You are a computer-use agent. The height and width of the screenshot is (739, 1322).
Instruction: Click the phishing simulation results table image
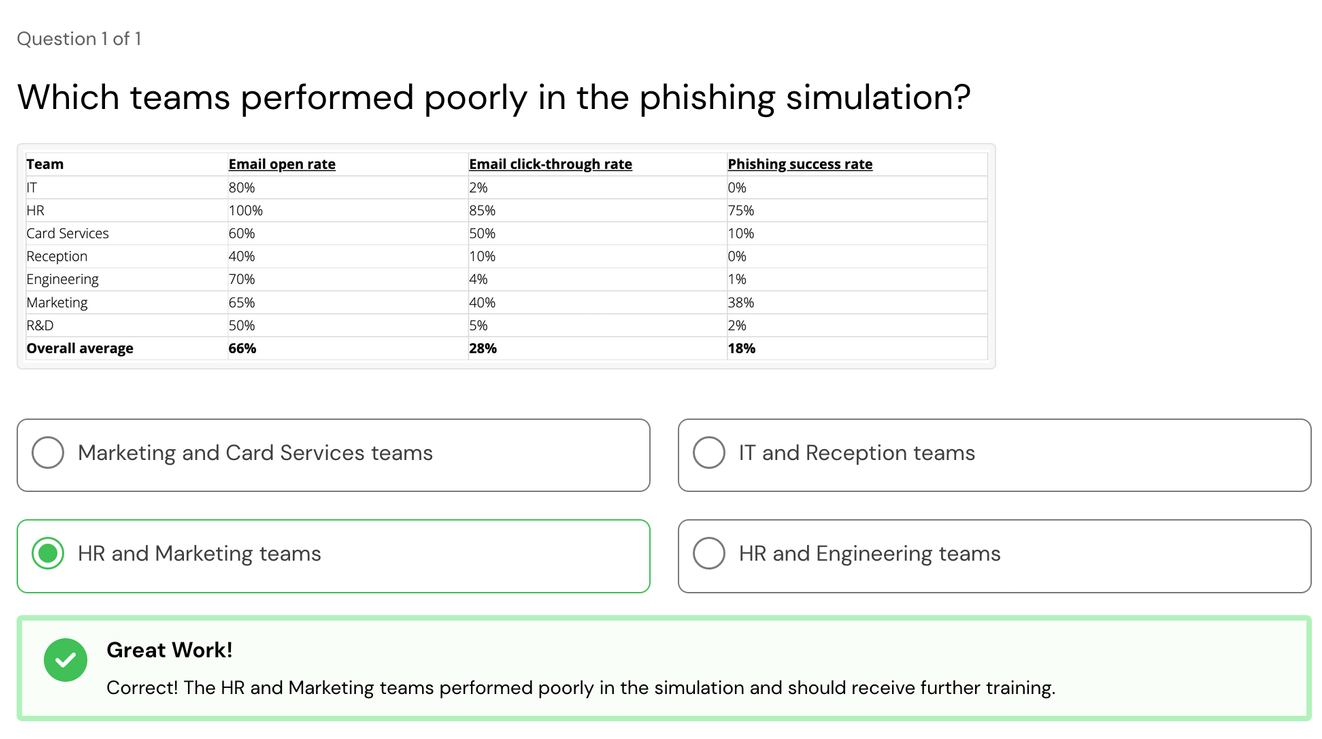pos(506,256)
